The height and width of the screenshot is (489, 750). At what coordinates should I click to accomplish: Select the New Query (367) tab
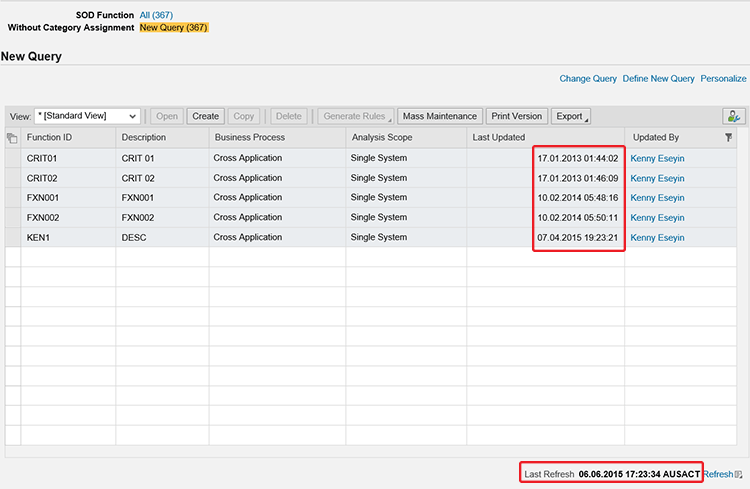coord(173,27)
